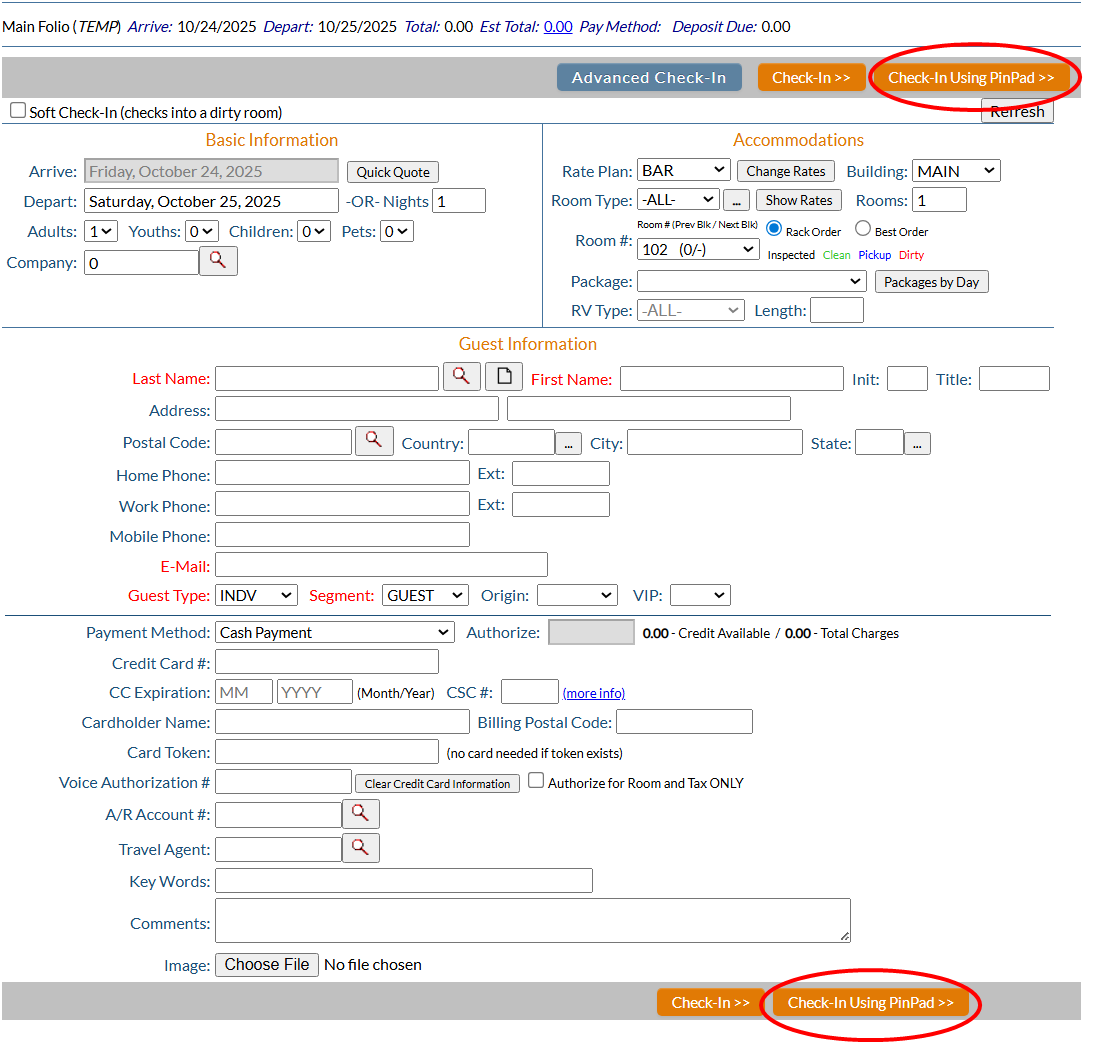Enable the Soft Check-In checkbox
1094x1054 pixels.
click(18, 111)
